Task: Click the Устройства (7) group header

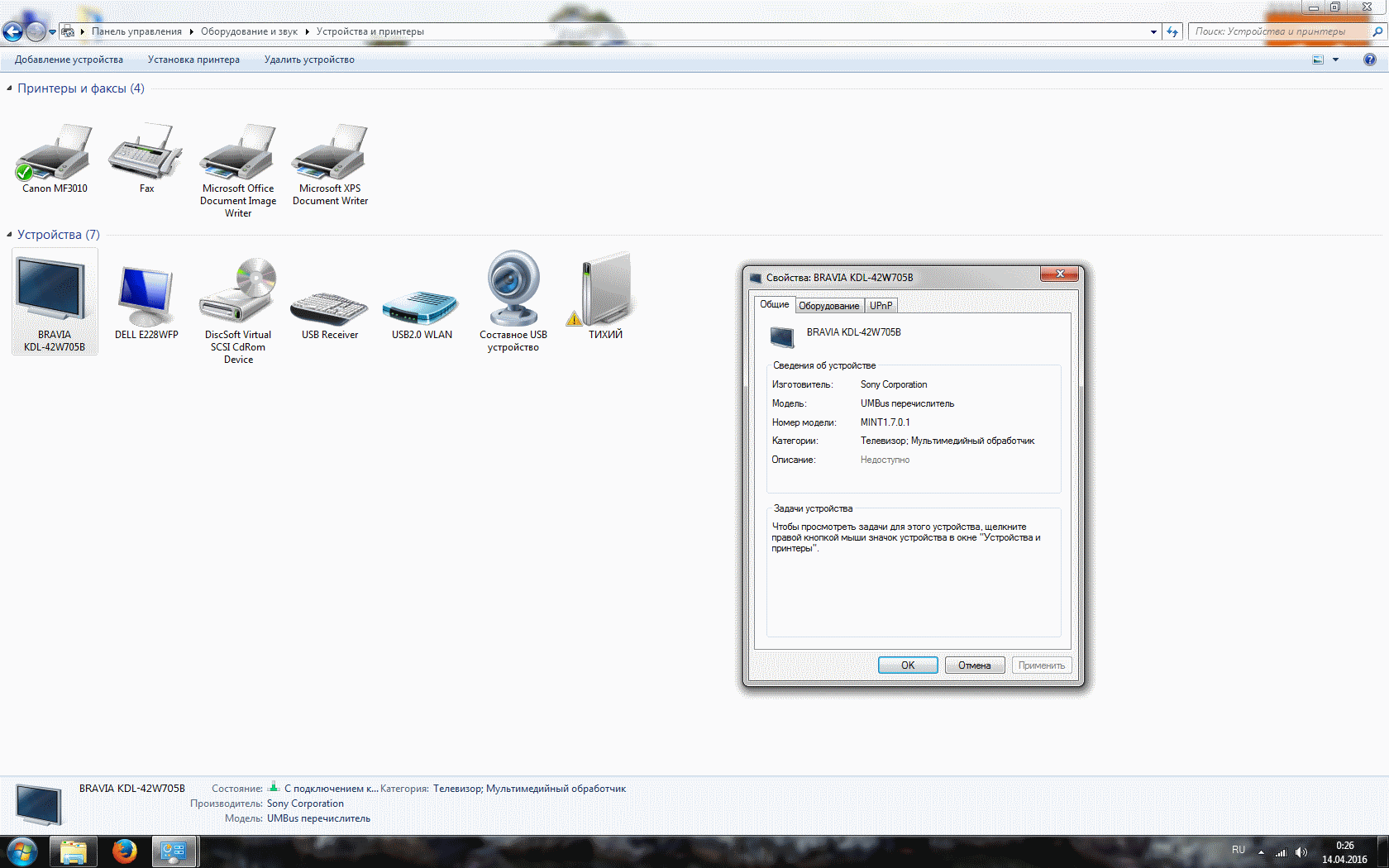Action: (59, 235)
